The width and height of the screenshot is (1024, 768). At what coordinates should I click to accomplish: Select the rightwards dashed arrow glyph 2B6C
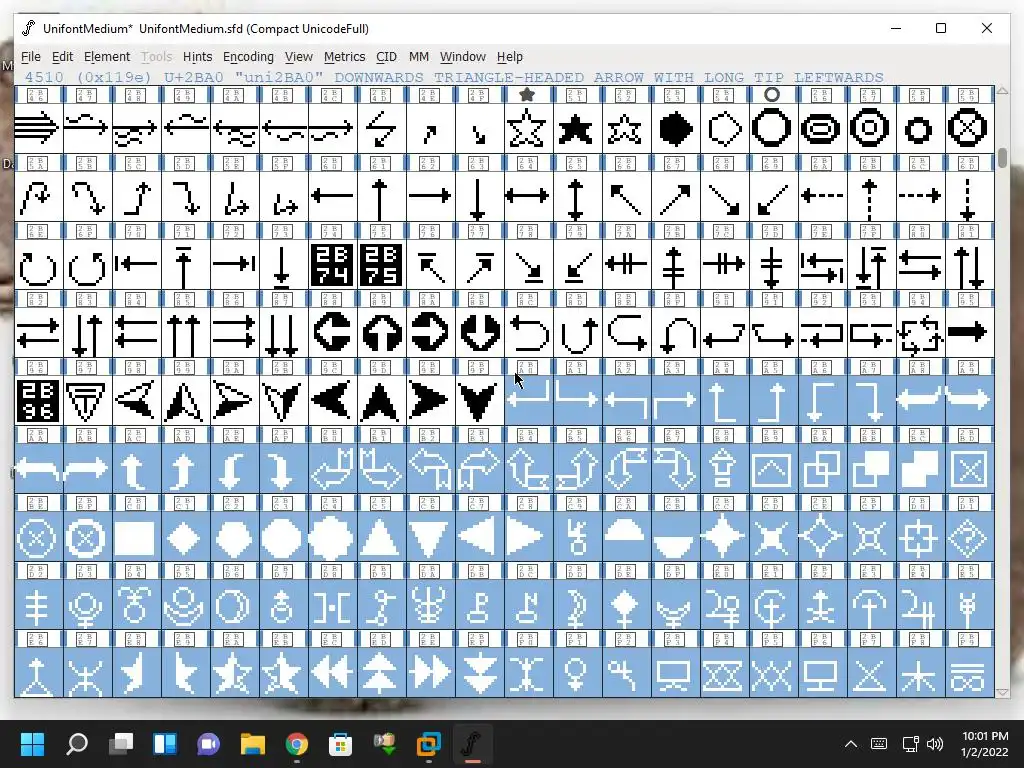pyautogui.click(x=920, y=196)
